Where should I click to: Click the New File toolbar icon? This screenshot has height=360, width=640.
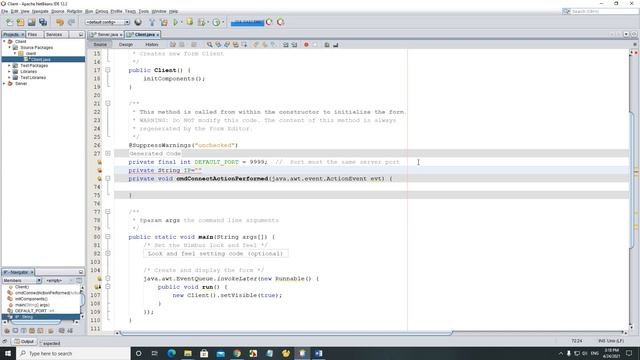9,22
